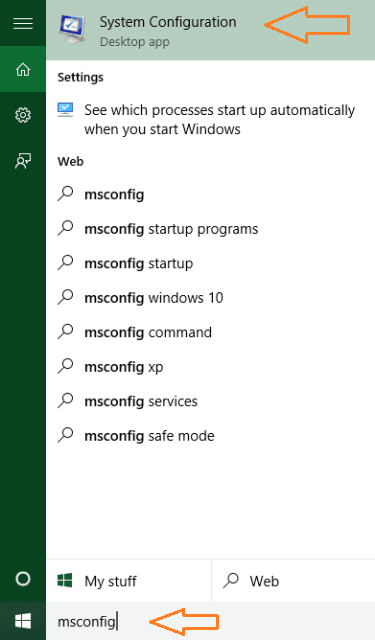The width and height of the screenshot is (375, 640).
Task: Click the feedback person icon
Action: (23, 161)
